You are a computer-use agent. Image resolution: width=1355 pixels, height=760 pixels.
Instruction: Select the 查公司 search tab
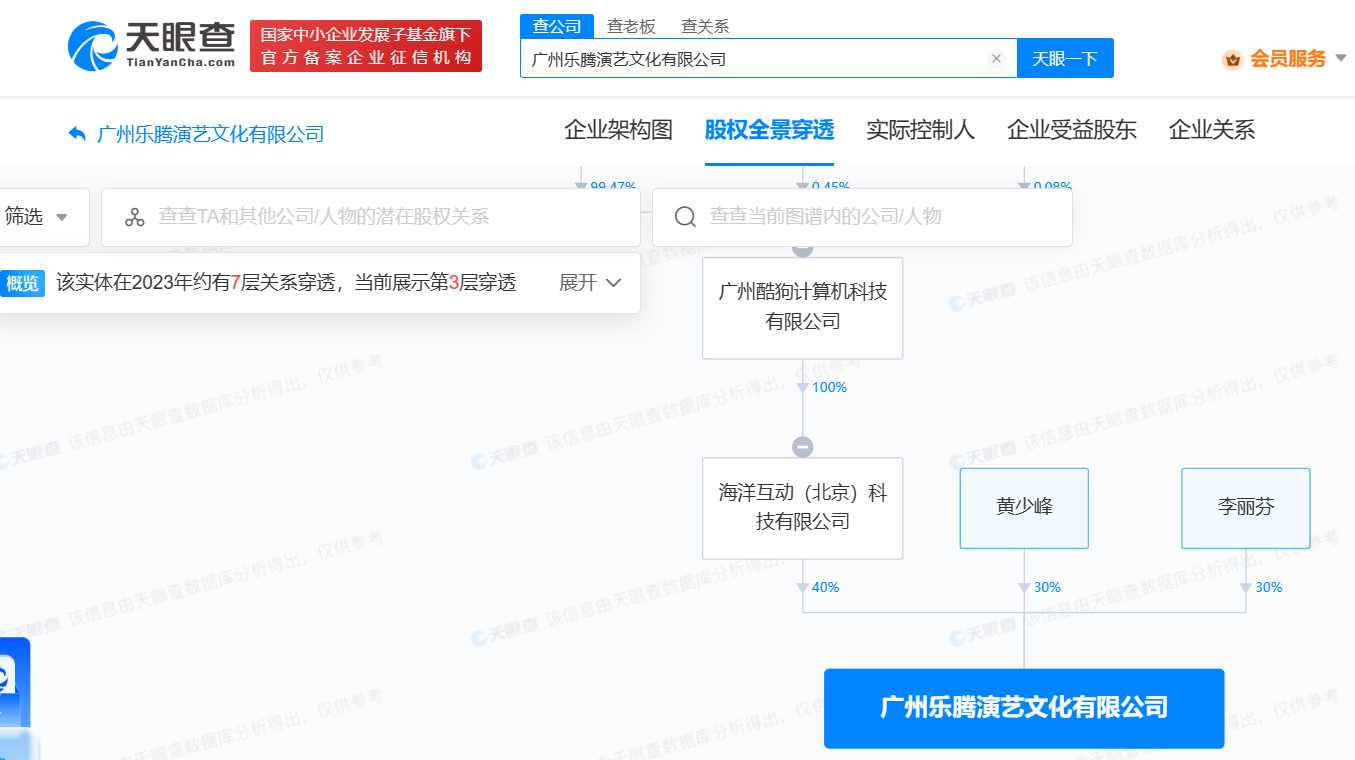tap(557, 27)
